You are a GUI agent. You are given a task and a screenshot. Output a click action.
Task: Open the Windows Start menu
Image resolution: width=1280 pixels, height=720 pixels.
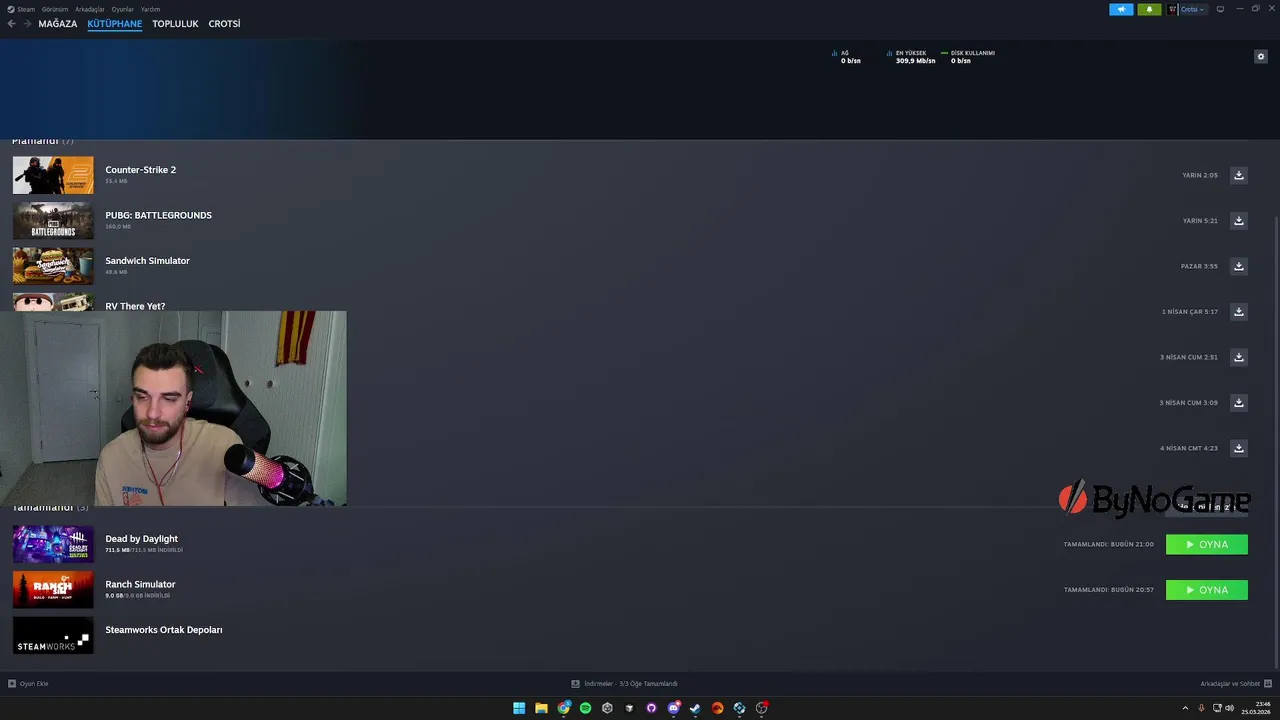click(x=519, y=708)
